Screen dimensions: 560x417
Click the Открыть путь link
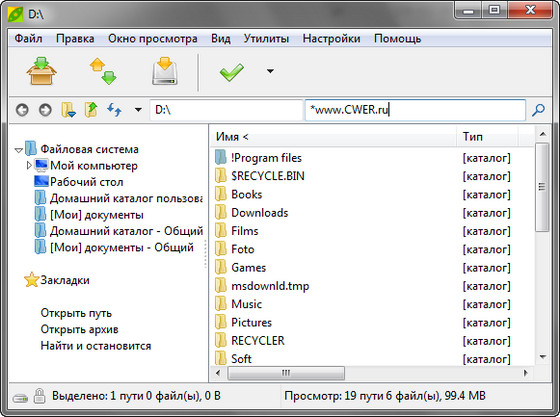click(76, 313)
